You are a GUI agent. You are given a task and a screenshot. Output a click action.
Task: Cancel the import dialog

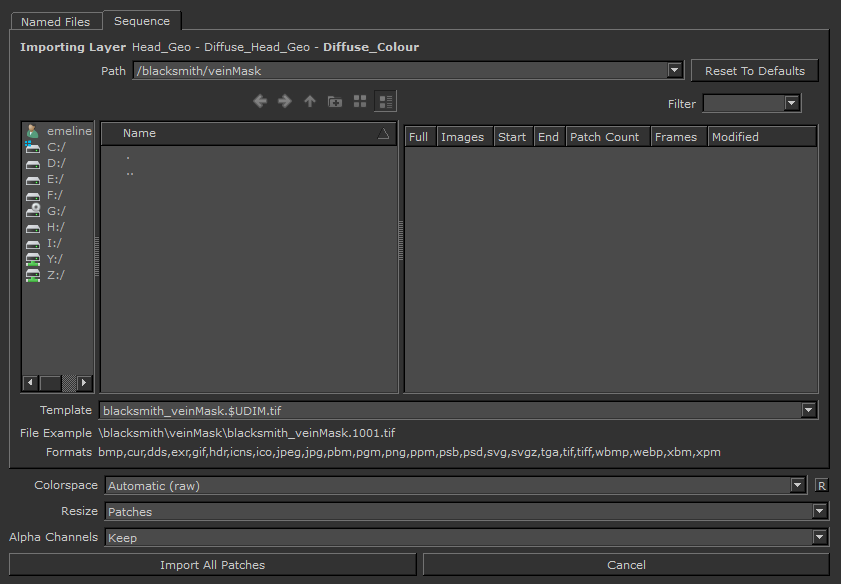(626, 565)
